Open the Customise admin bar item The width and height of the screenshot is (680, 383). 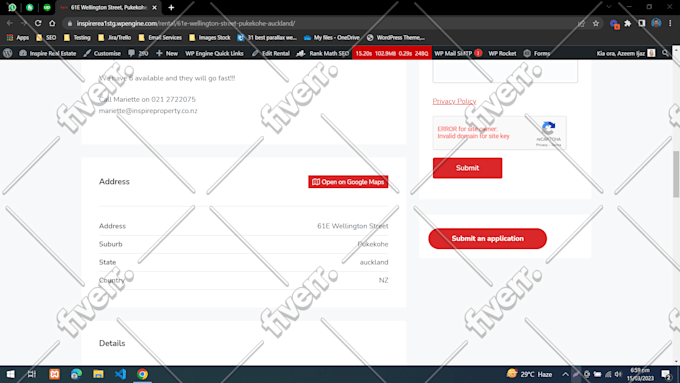(102, 53)
